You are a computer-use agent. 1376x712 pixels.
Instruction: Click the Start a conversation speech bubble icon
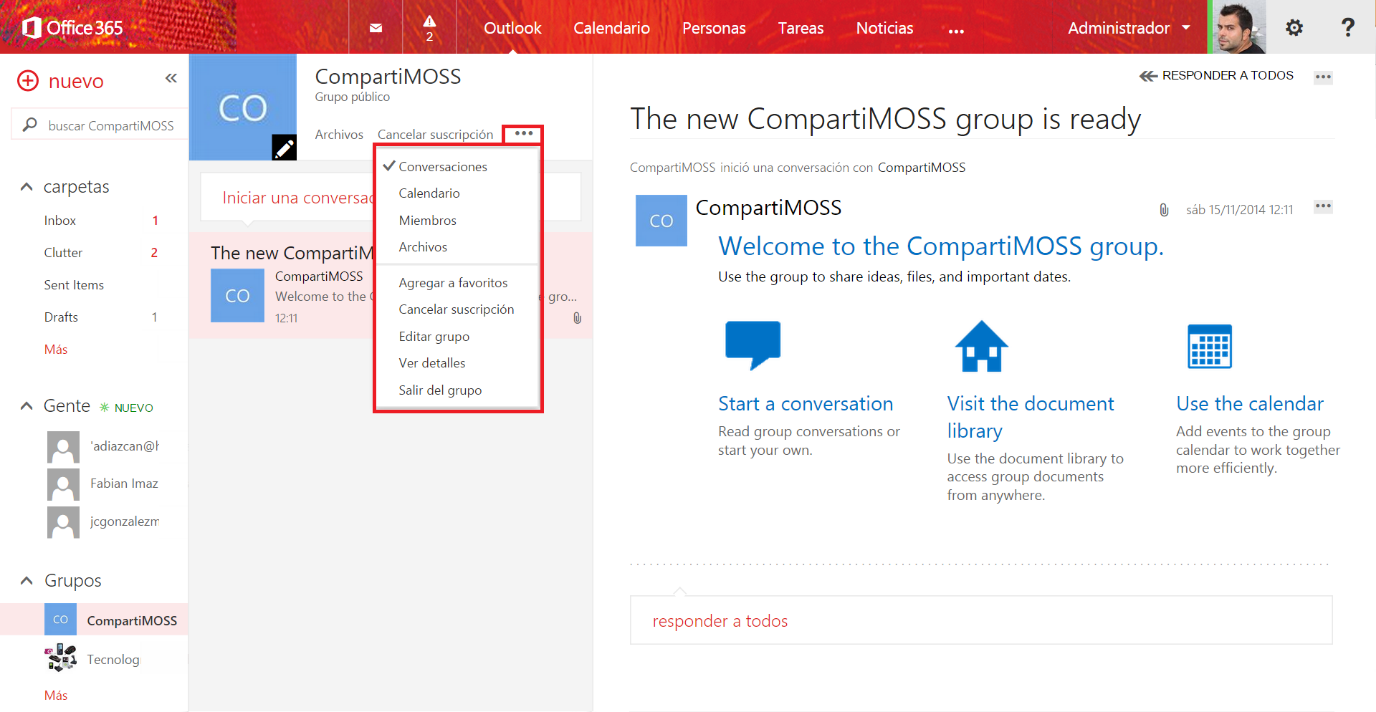(752, 346)
